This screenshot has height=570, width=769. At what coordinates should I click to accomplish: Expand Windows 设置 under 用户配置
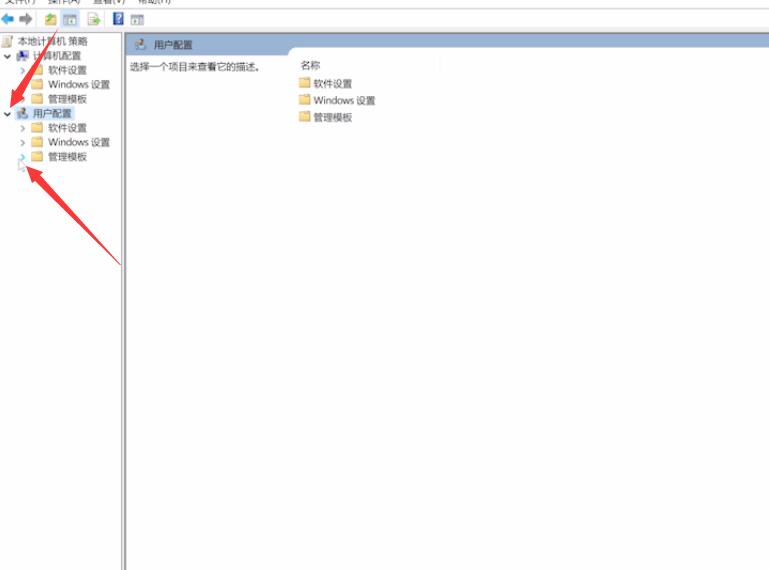[23, 143]
